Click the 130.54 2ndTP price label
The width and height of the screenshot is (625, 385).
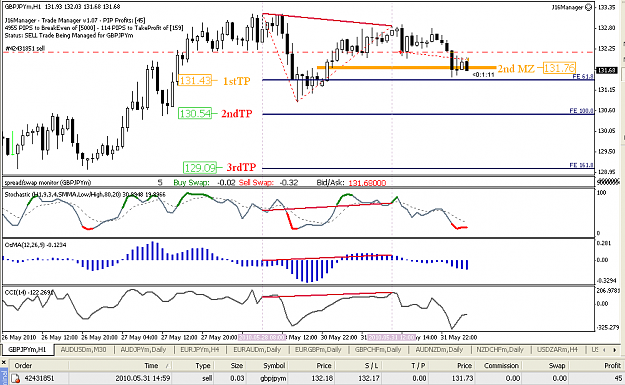pos(195,114)
